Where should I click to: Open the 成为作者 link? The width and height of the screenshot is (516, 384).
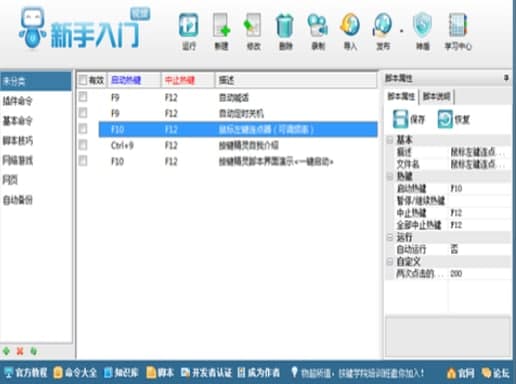(259, 373)
